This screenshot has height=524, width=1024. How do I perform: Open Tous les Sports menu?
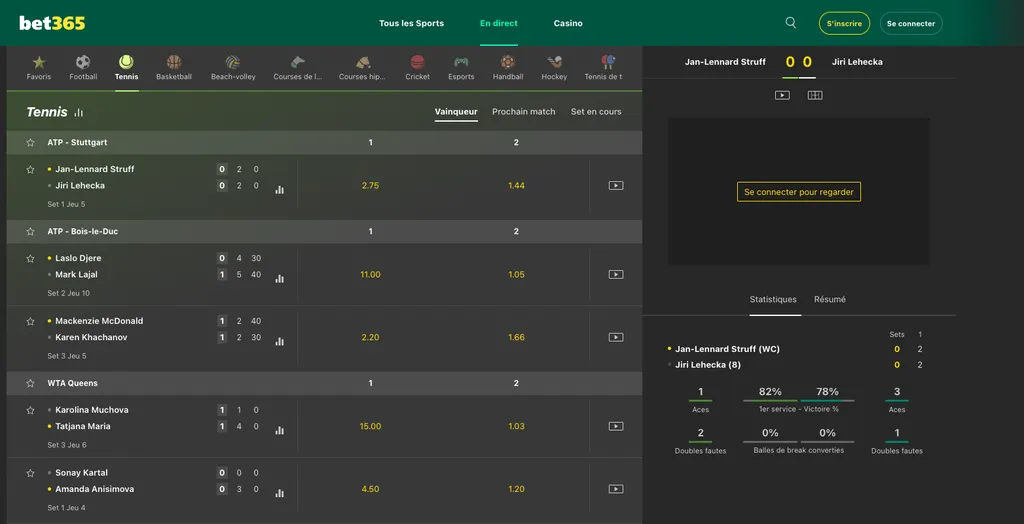click(x=411, y=23)
